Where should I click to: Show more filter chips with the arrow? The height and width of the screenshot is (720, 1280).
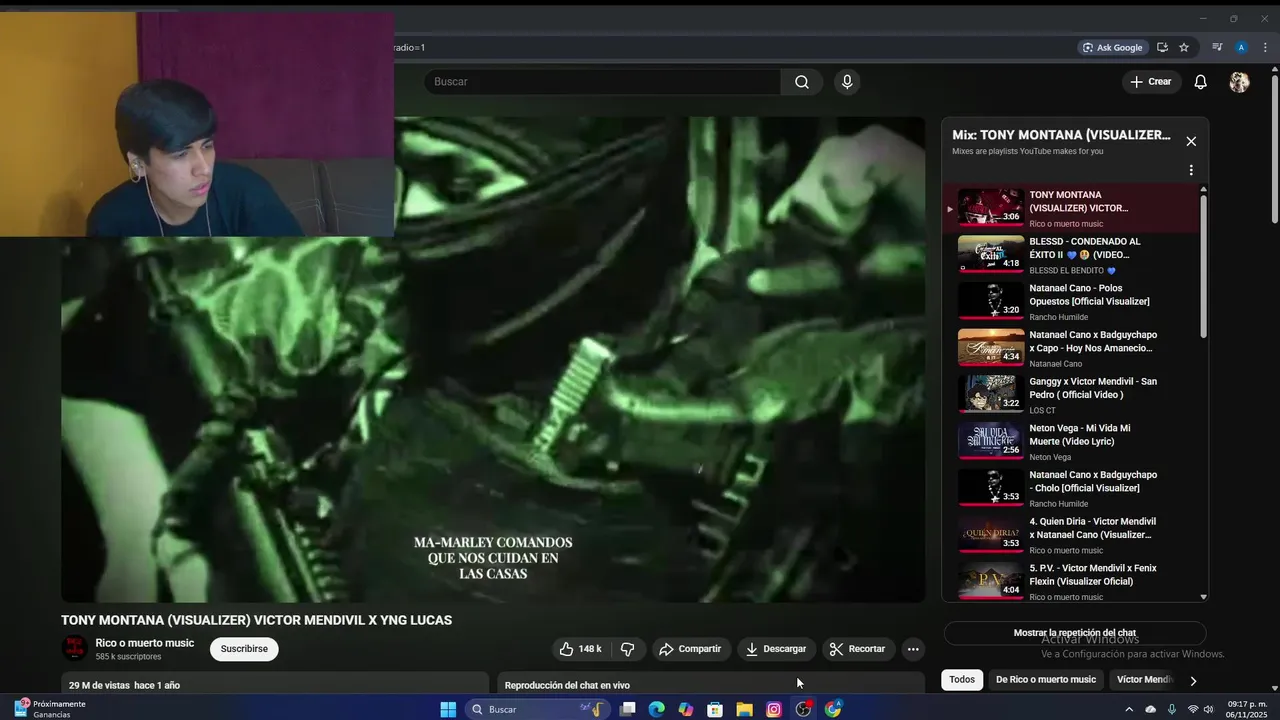1193,680
